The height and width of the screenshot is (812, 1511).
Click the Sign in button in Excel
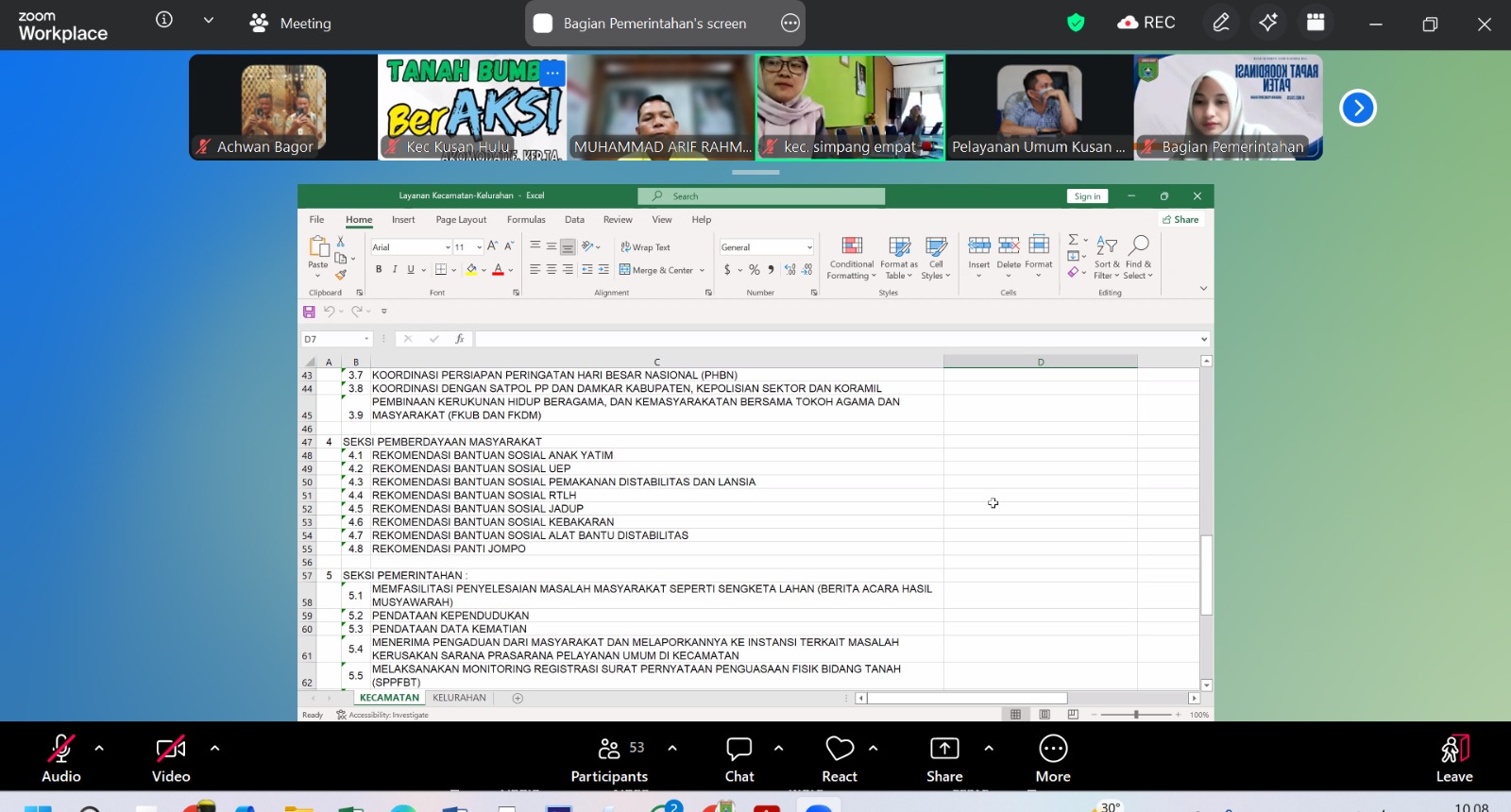[1087, 196]
